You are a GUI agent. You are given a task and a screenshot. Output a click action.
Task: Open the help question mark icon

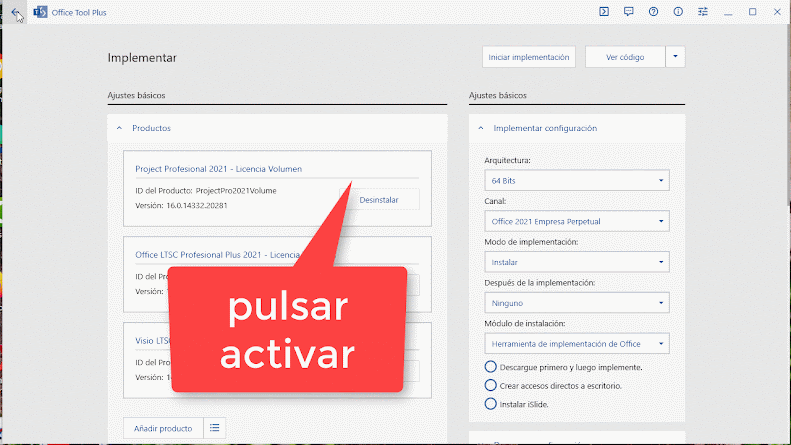coord(653,12)
